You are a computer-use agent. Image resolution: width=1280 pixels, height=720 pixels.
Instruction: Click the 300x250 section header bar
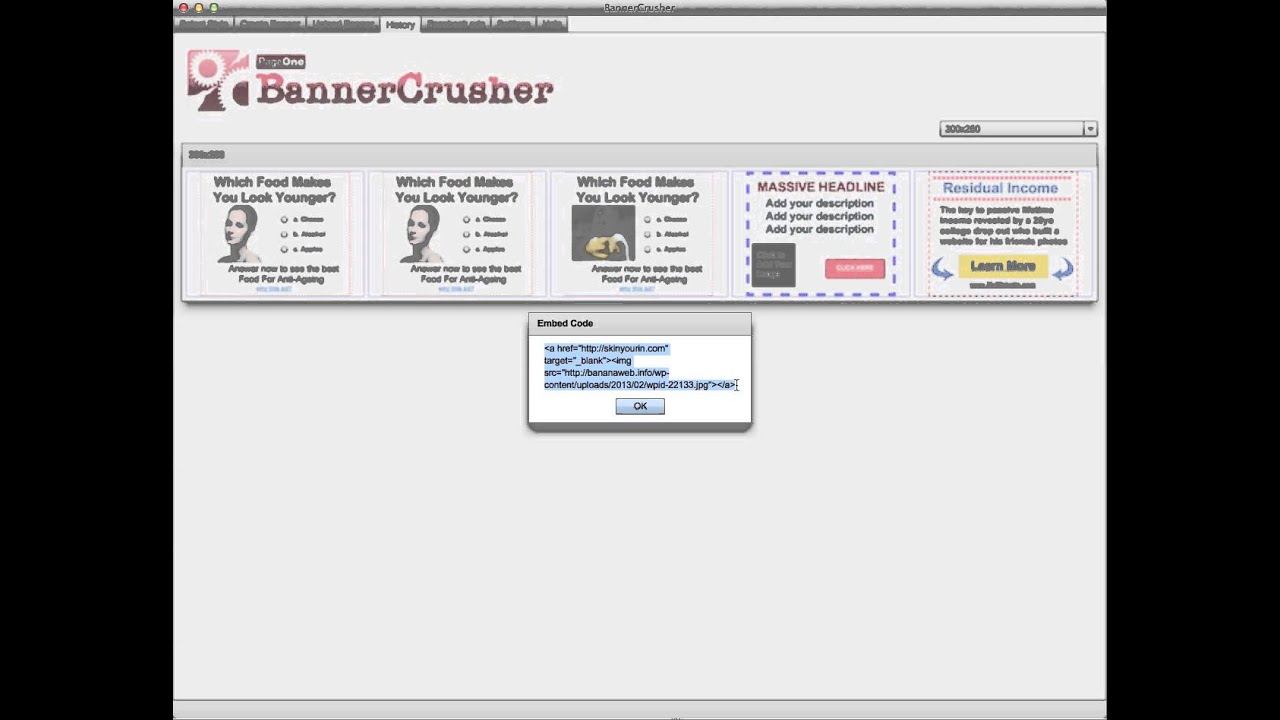639,155
